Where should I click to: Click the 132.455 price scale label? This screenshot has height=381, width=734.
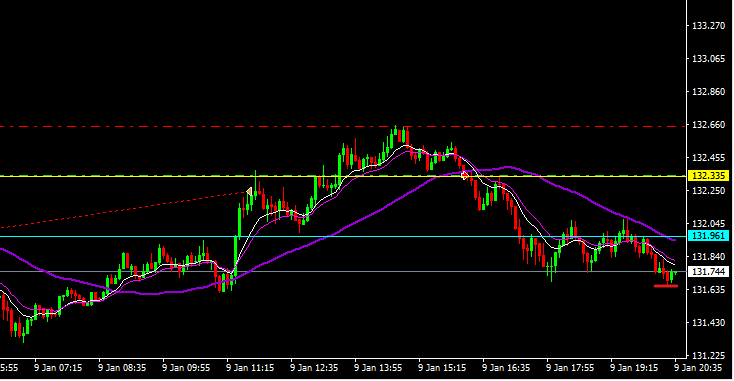tap(709, 158)
